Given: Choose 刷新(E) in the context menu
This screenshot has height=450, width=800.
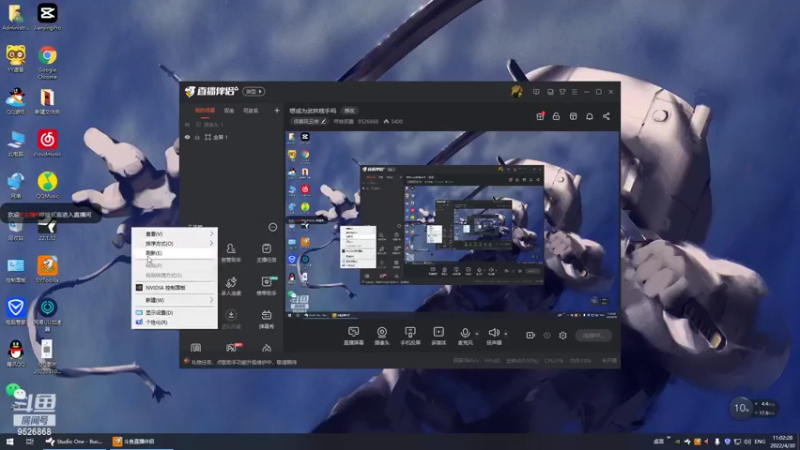Looking at the screenshot, I should pos(174,253).
